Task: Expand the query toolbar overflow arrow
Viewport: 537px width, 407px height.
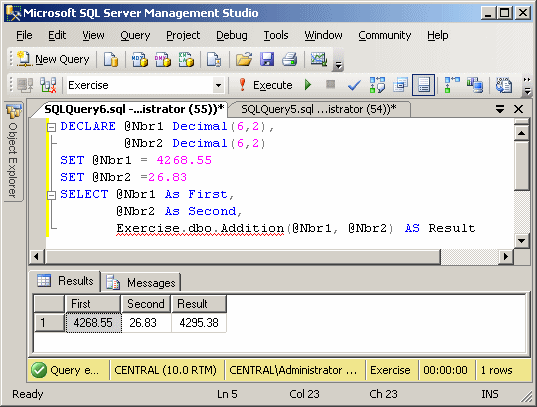Action: pos(527,86)
